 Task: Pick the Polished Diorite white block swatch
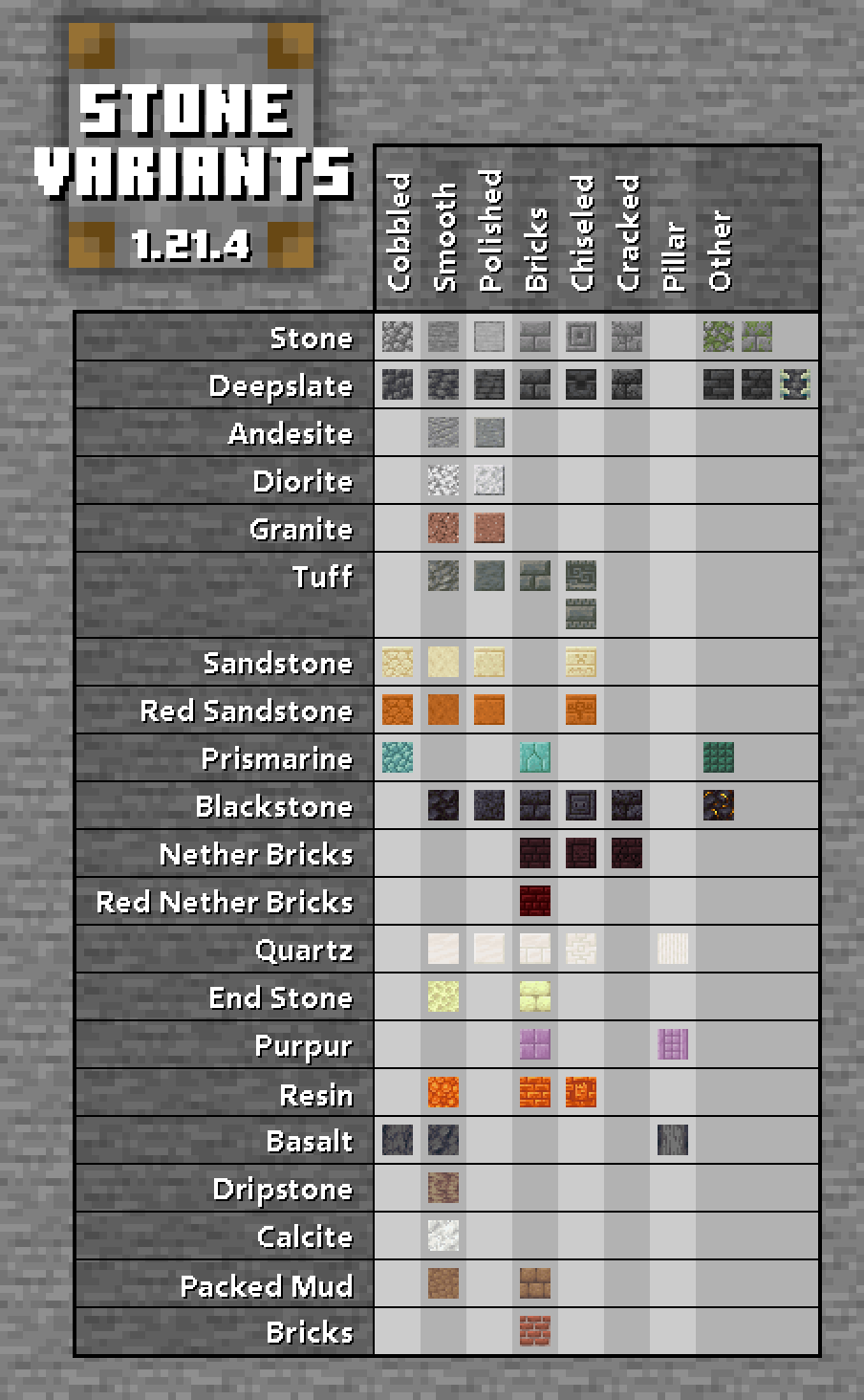(489, 480)
